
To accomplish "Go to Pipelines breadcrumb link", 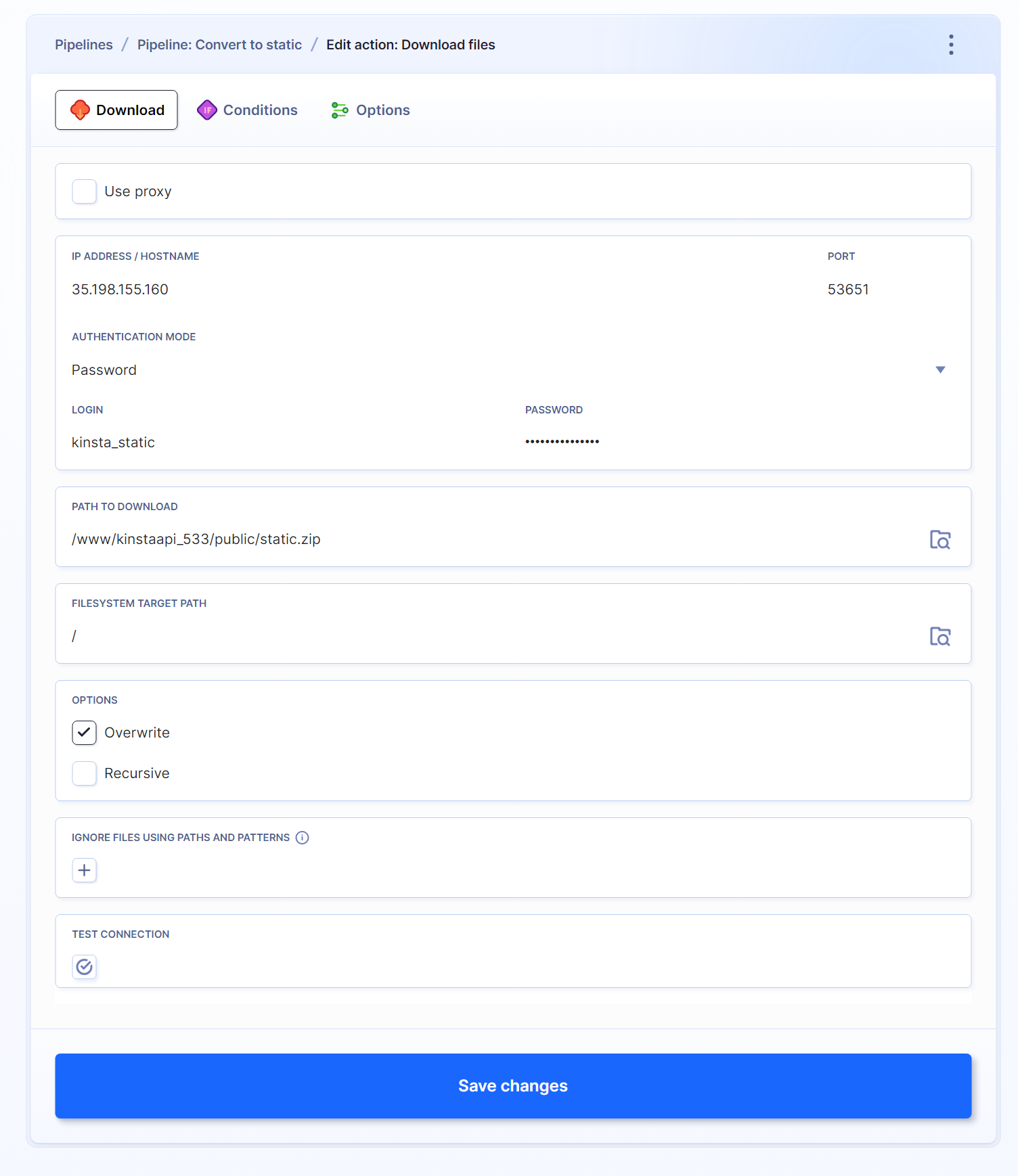I will pos(84,45).
